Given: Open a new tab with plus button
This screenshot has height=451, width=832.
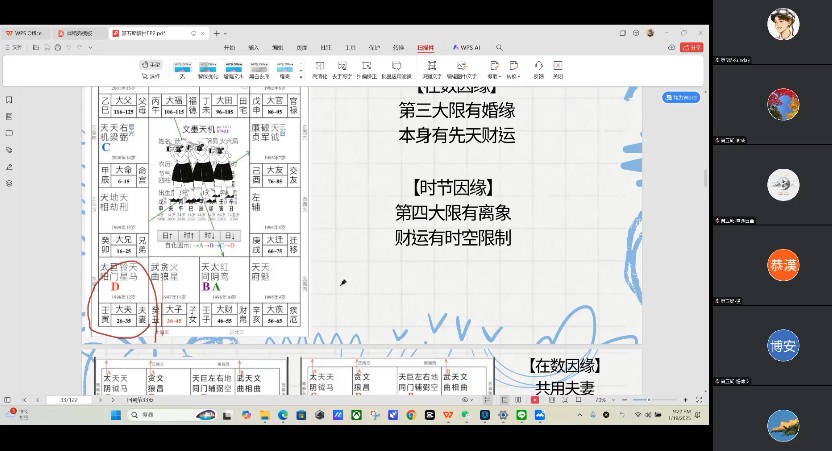Looking at the screenshot, I should (x=215, y=33).
